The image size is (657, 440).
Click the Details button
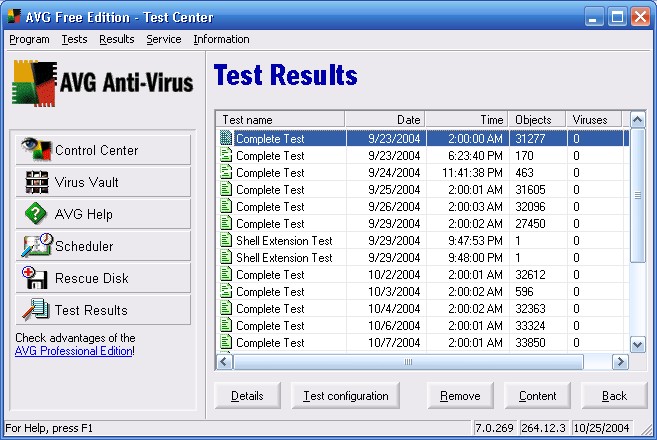pos(247,396)
